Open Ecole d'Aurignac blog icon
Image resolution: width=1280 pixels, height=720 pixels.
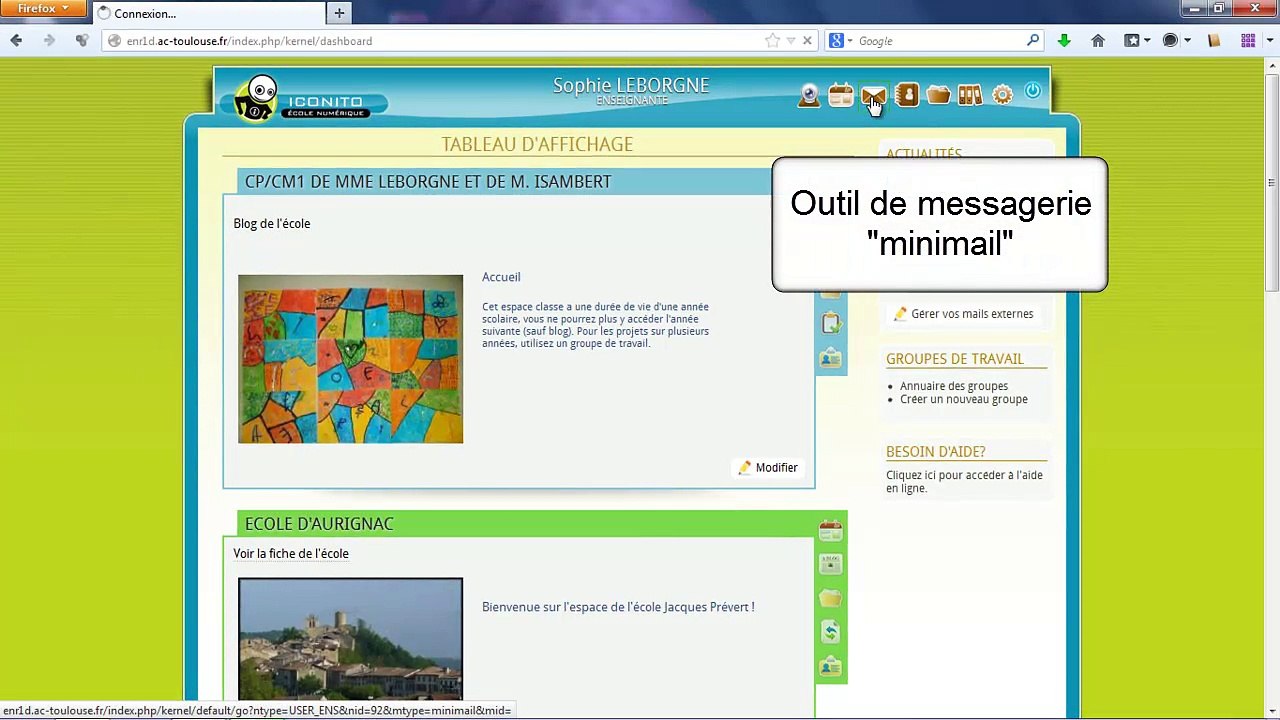click(830, 565)
